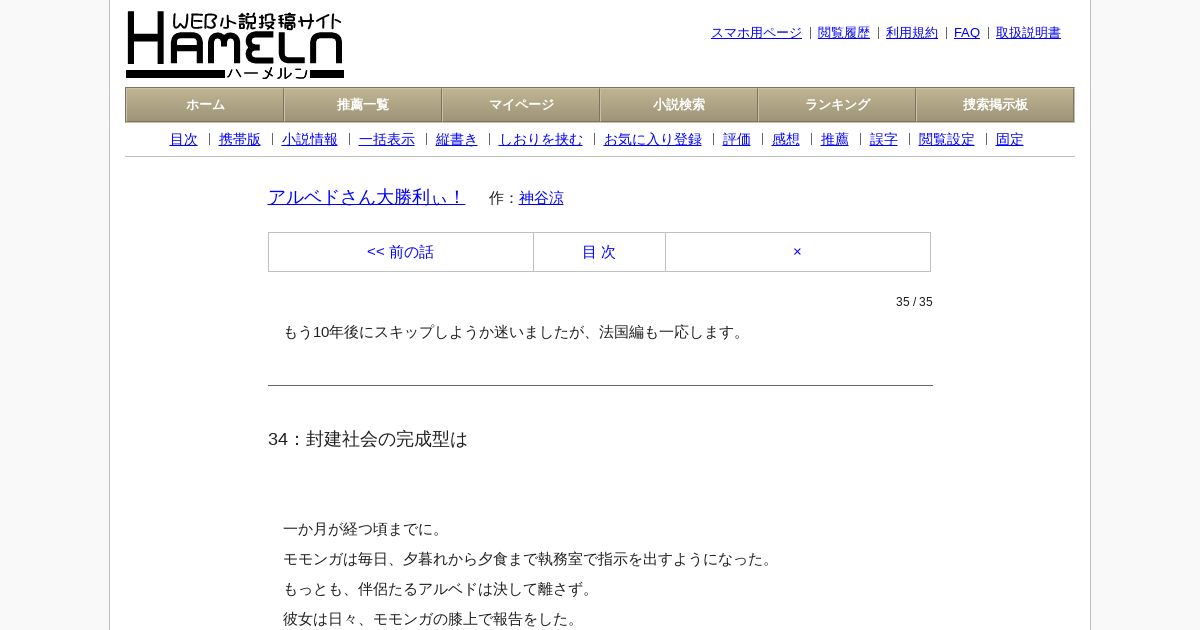The height and width of the screenshot is (630, 1200).
Task: Open 感想 comments link
Action: pyautogui.click(x=786, y=139)
